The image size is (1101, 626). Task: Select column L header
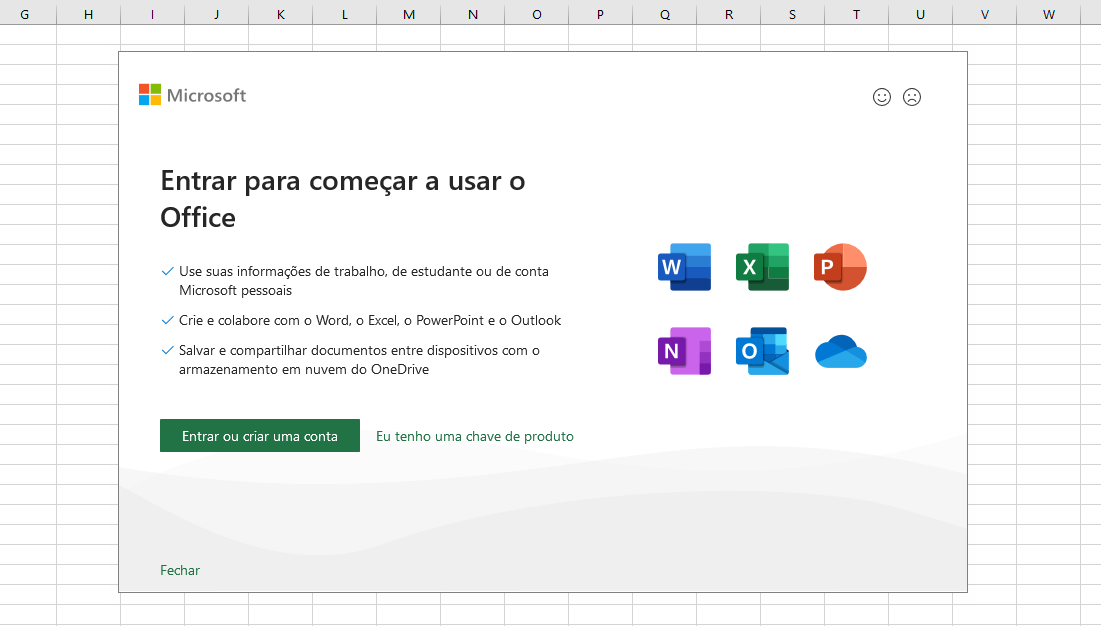pos(344,14)
